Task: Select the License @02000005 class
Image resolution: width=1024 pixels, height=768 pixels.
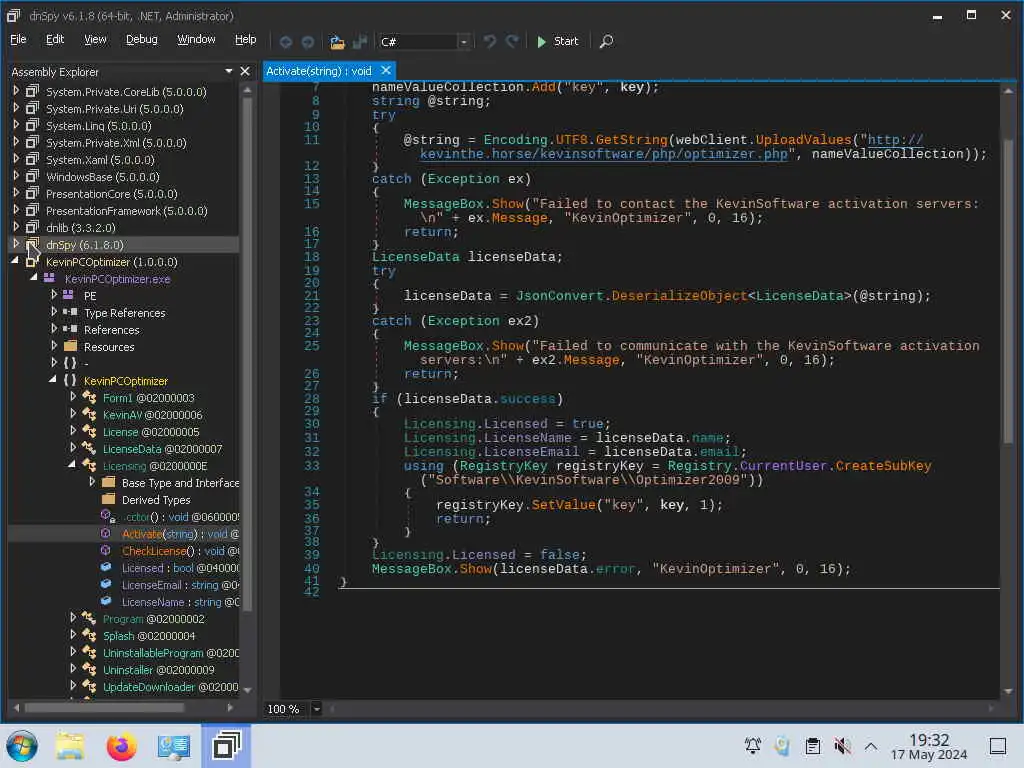Action: click(151, 432)
